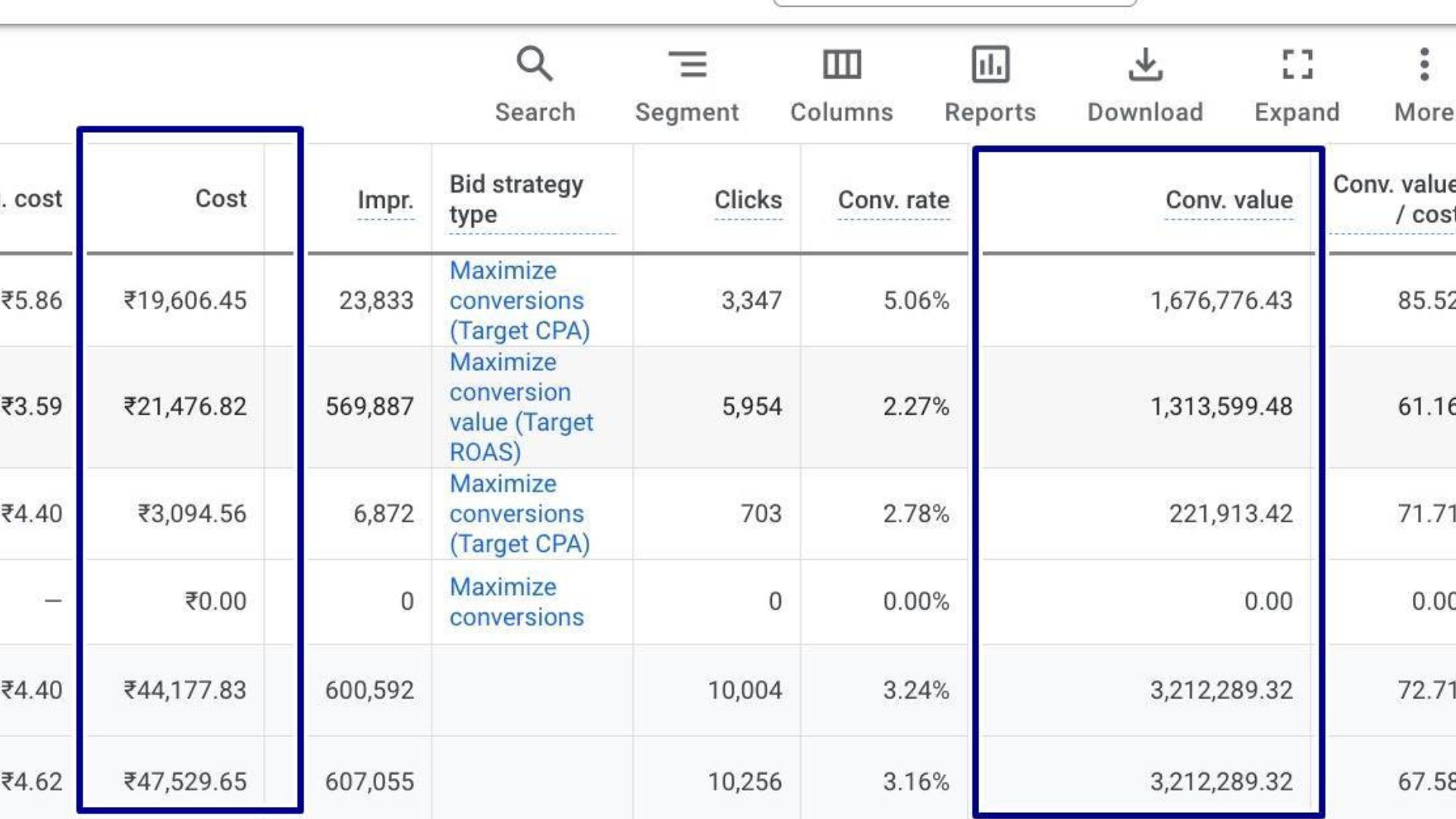Open the plain Maximize conversions link

coord(516,602)
